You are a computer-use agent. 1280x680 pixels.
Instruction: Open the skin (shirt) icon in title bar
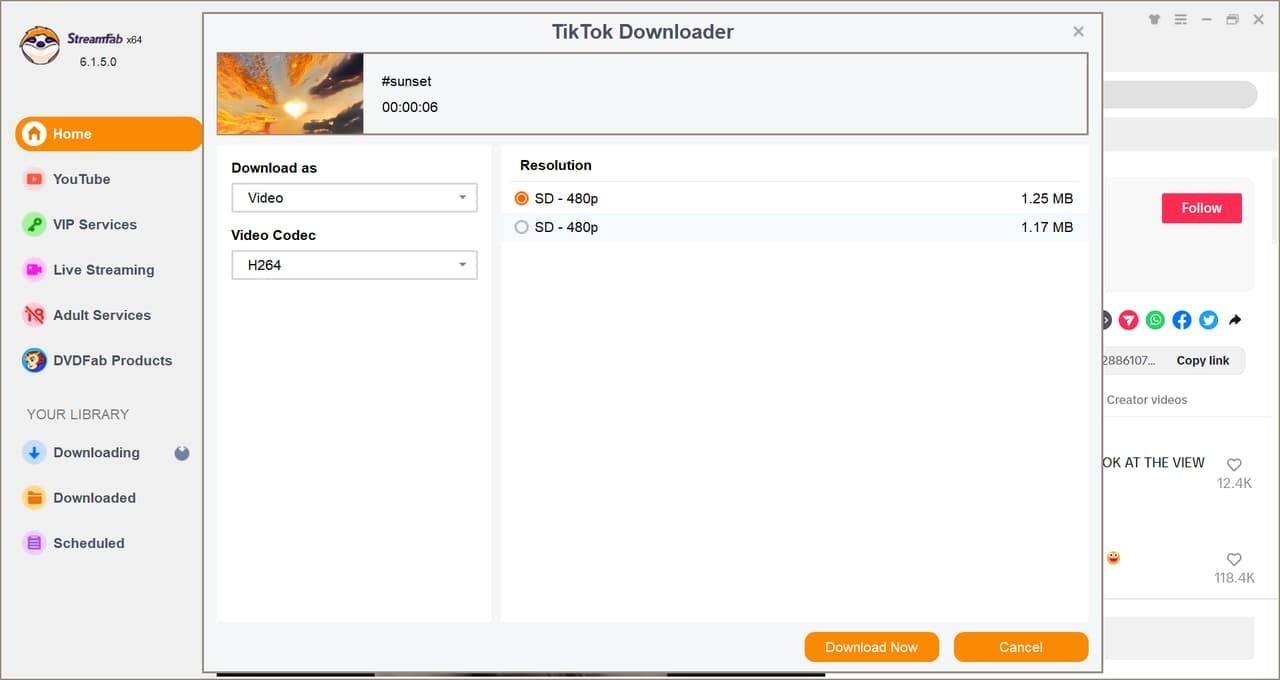1155,19
